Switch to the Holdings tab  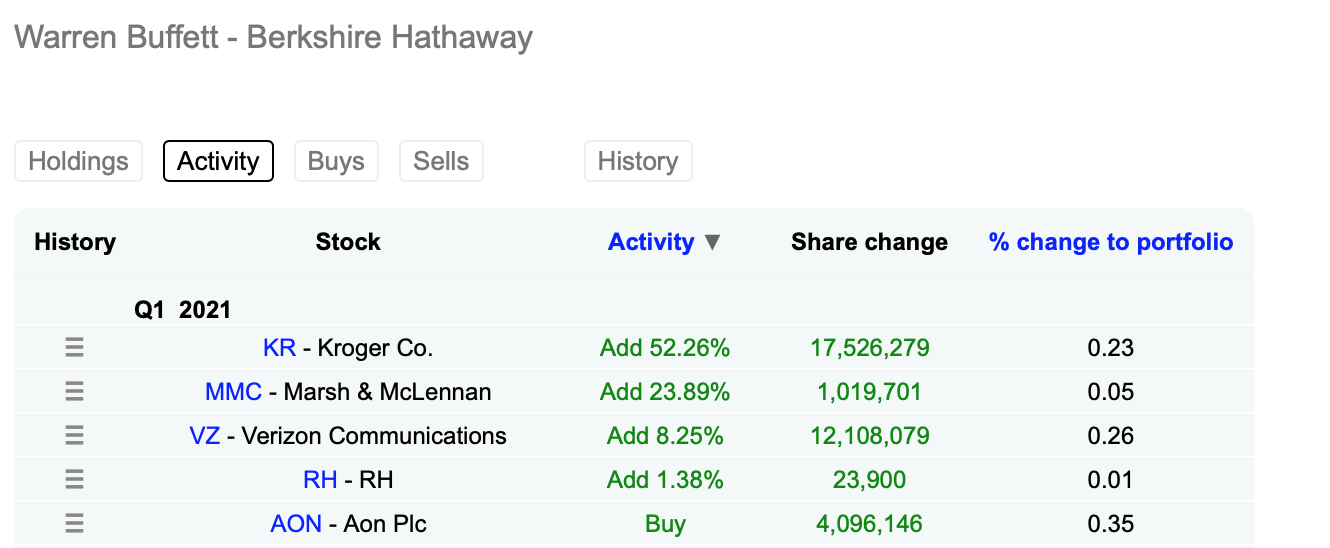79,161
